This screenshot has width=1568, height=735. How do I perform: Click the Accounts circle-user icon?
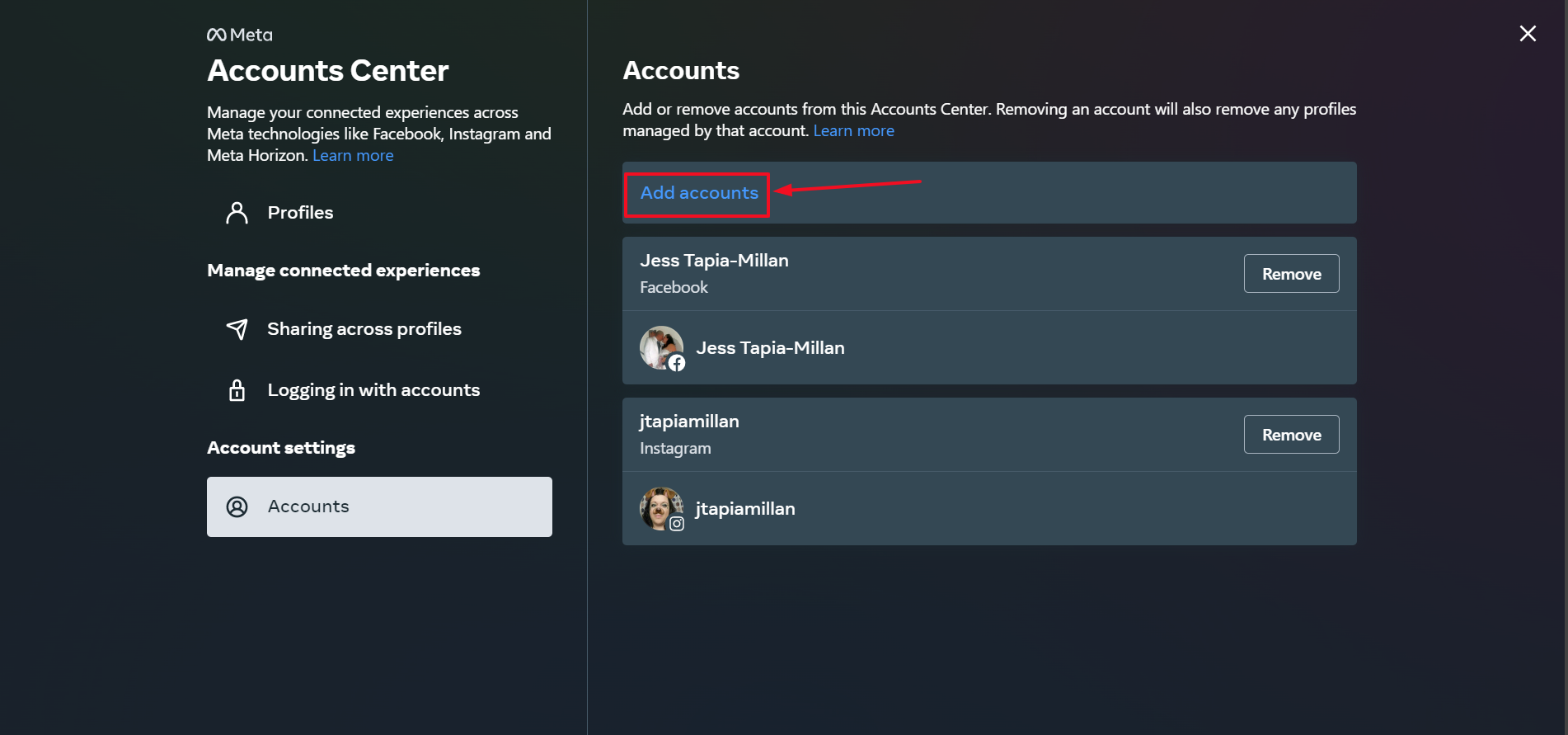pyautogui.click(x=237, y=506)
